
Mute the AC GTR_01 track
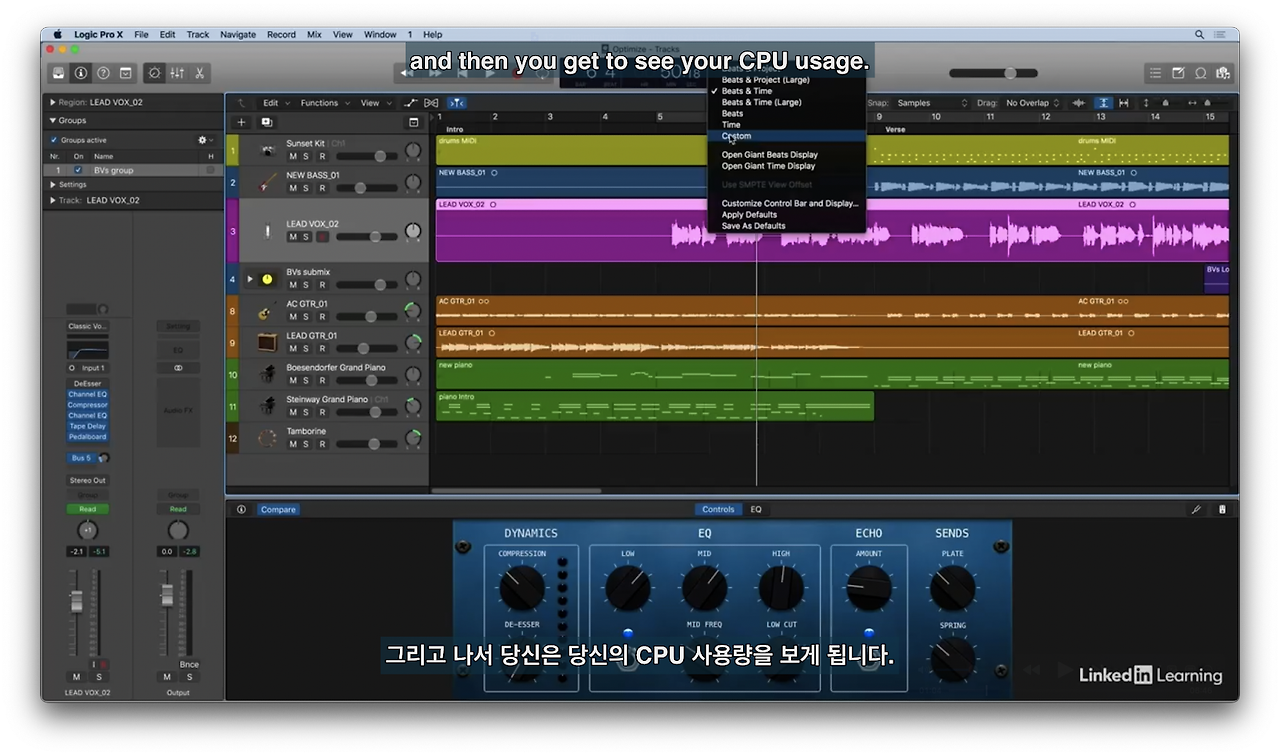point(293,317)
